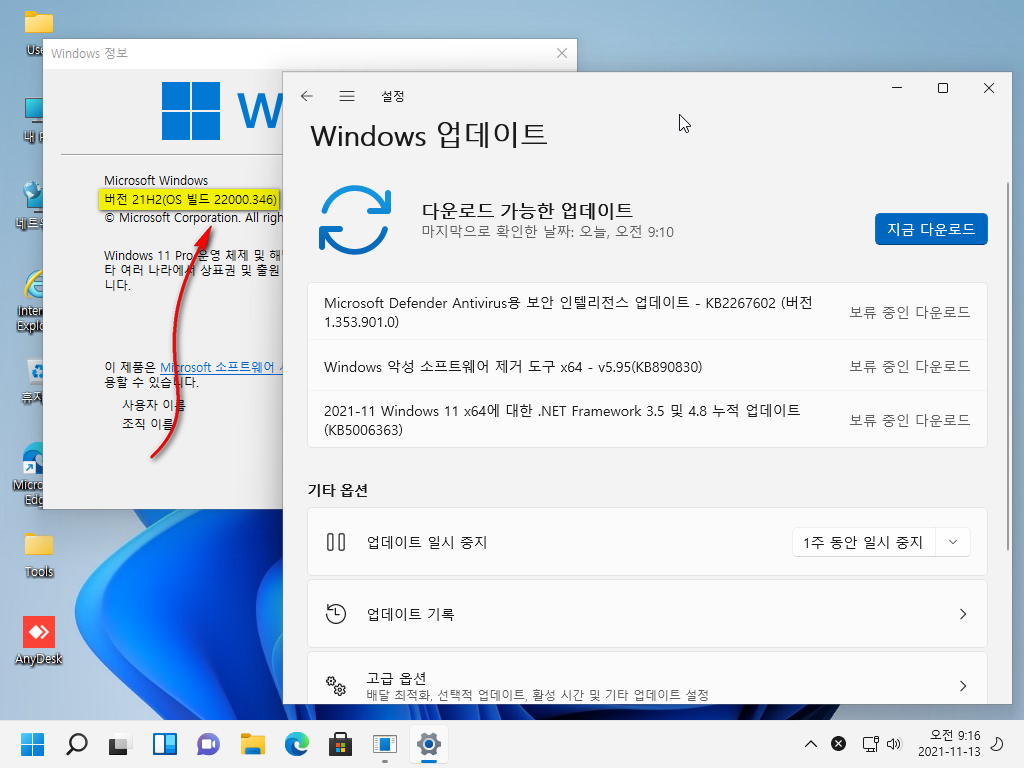Click the back arrow in Settings
1024x768 pixels.
pos(307,96)
